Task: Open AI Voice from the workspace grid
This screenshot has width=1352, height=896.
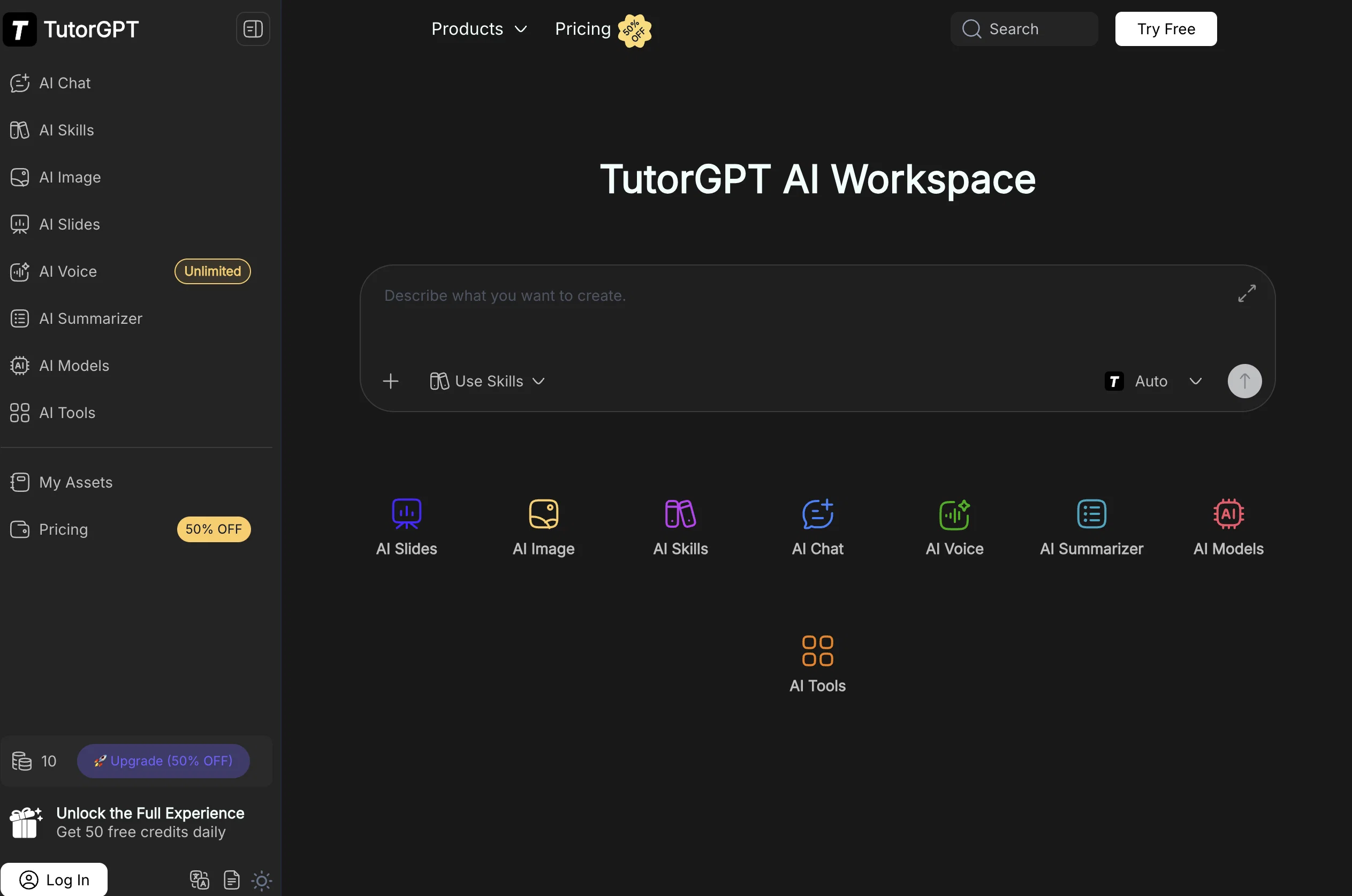Action: pos(954,527)
